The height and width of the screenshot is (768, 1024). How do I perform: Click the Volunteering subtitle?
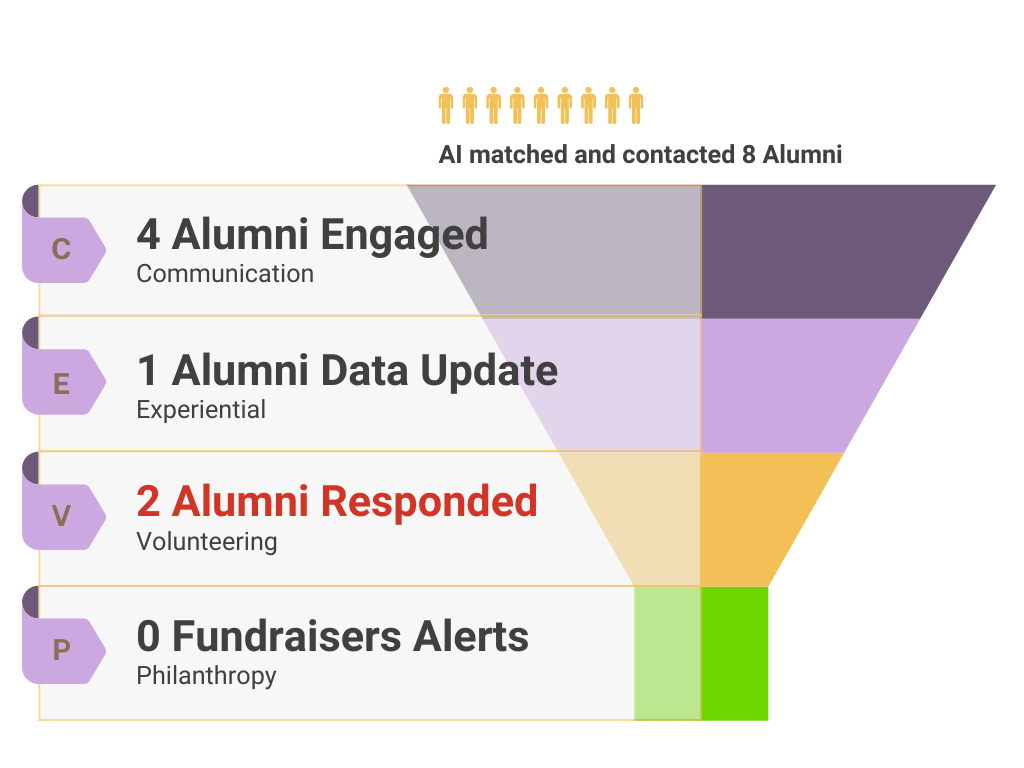[206, 542]
